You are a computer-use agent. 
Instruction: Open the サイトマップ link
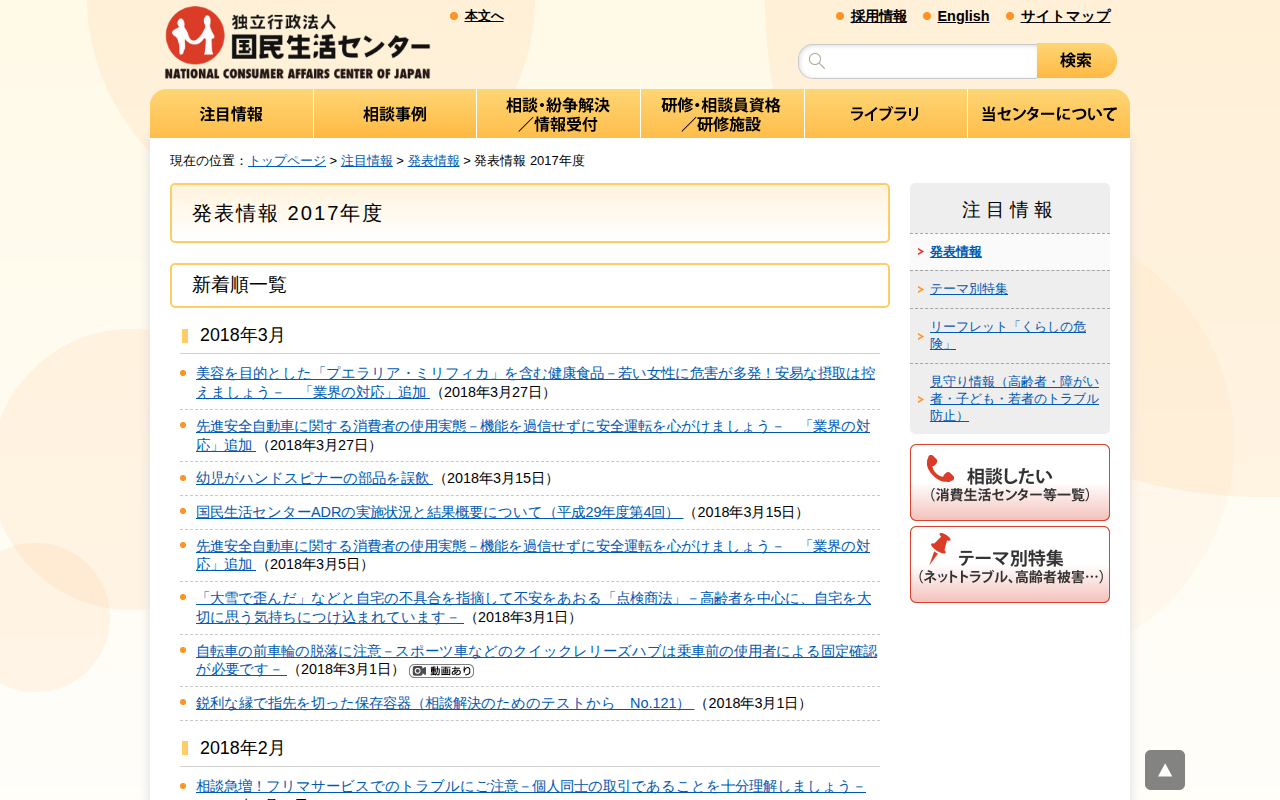[x=1065, y=16]
